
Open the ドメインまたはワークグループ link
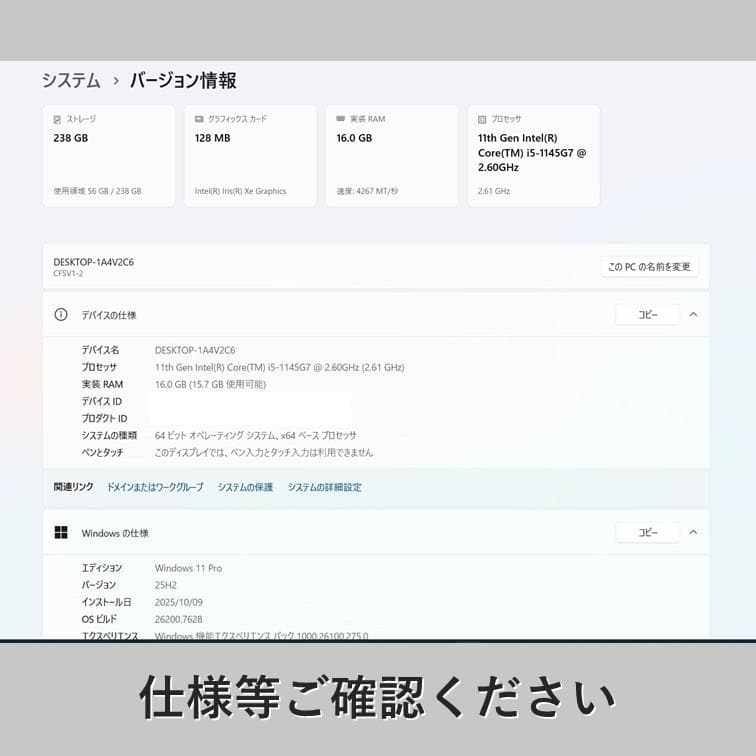[155, 487]
